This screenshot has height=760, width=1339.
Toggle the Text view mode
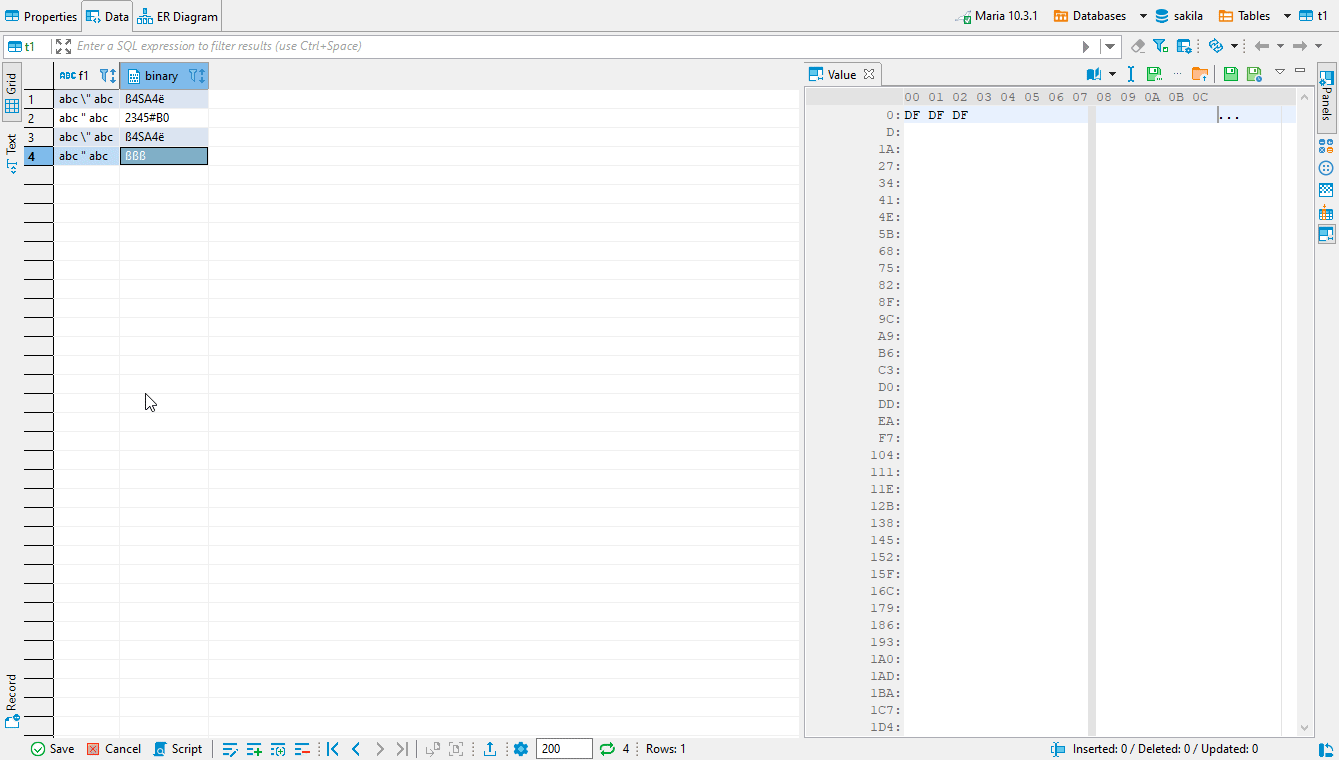coord(12,153)
